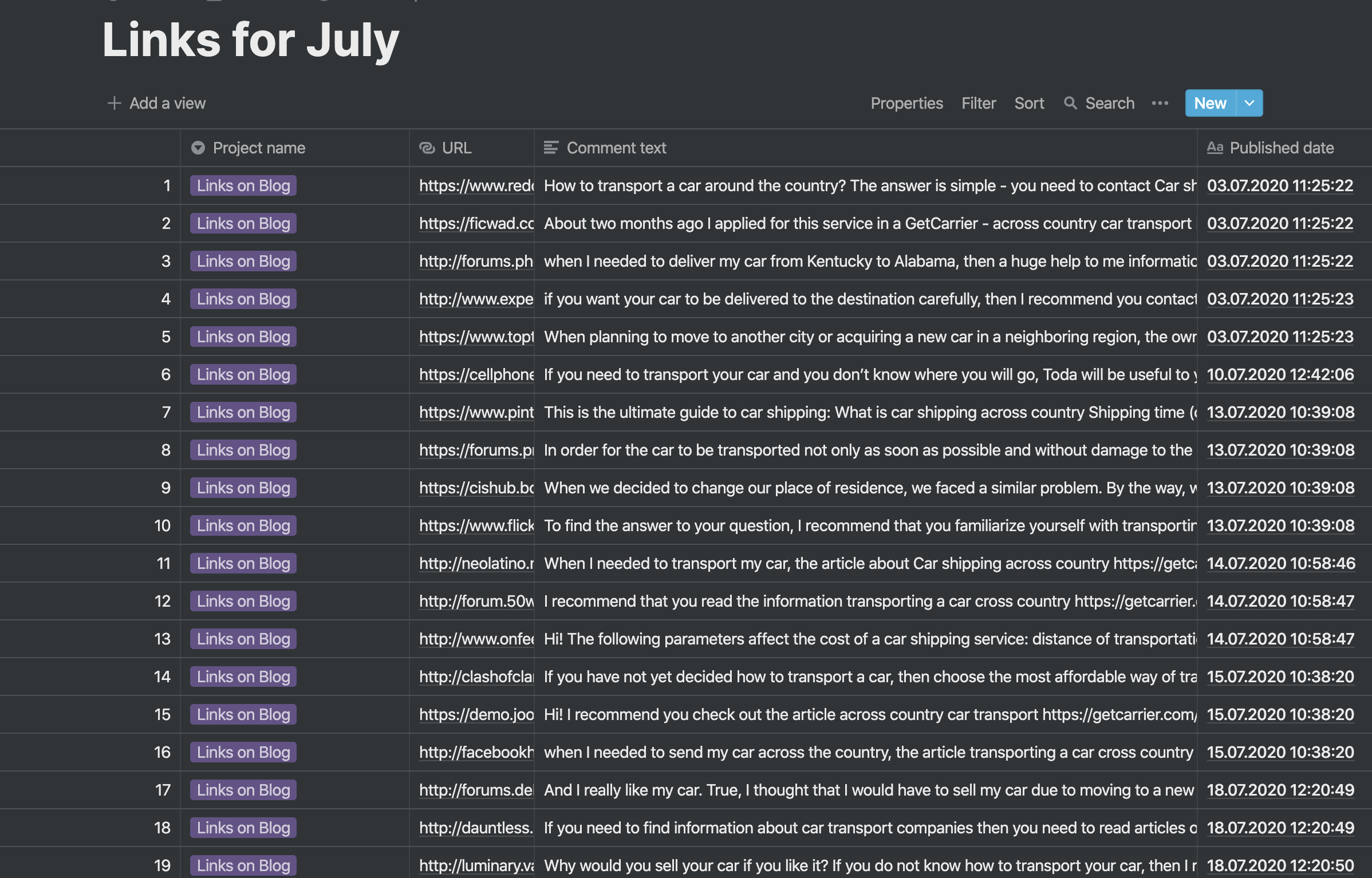Click the 10.07.2020 12:42:06 date cell
This screenshot has width=1372, height=878.
tap(1280, 374)
